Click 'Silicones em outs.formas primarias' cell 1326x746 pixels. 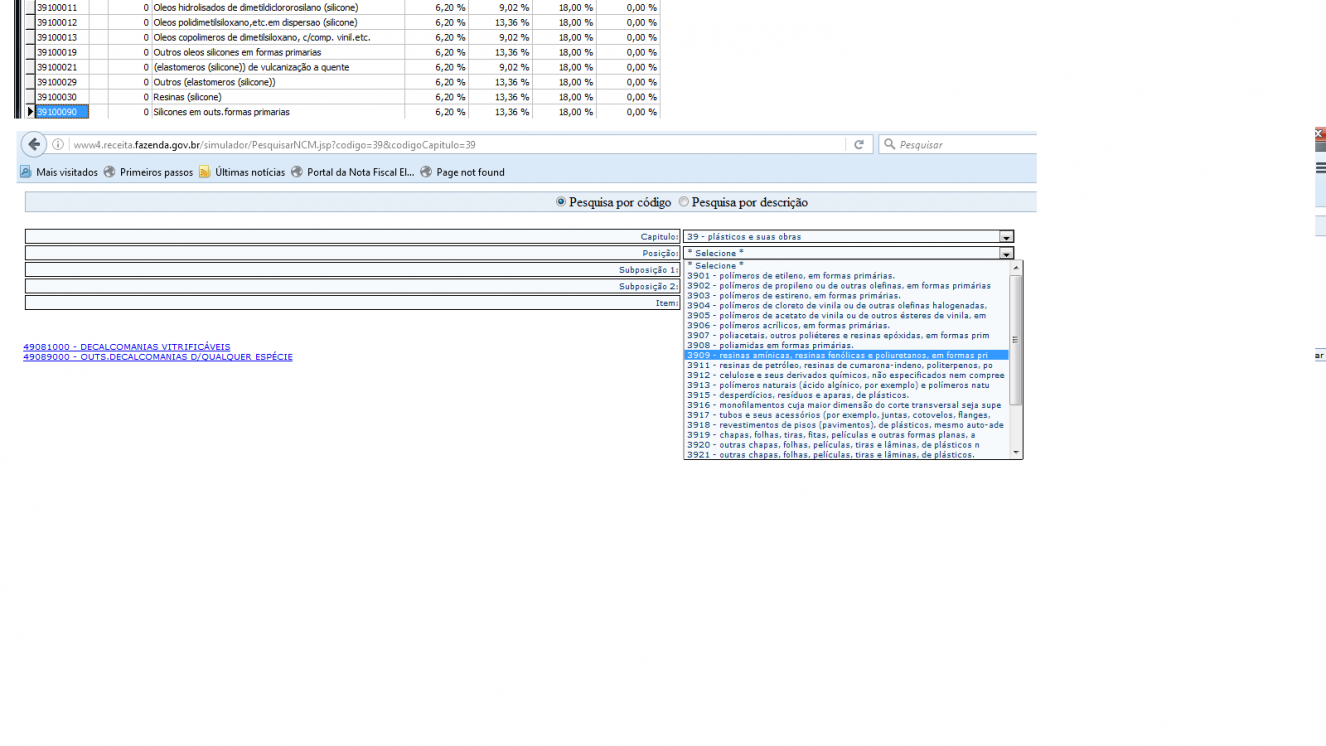coord(278,112)
